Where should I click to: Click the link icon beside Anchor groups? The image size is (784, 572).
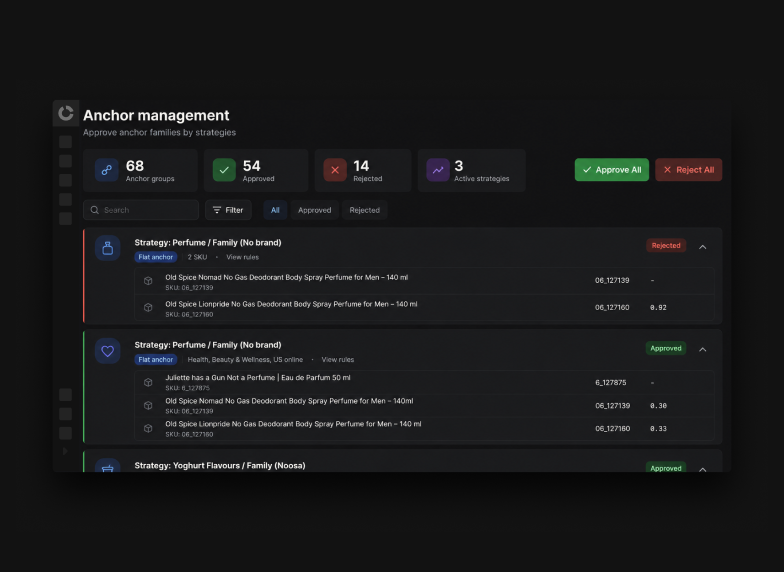coord(106,170)
